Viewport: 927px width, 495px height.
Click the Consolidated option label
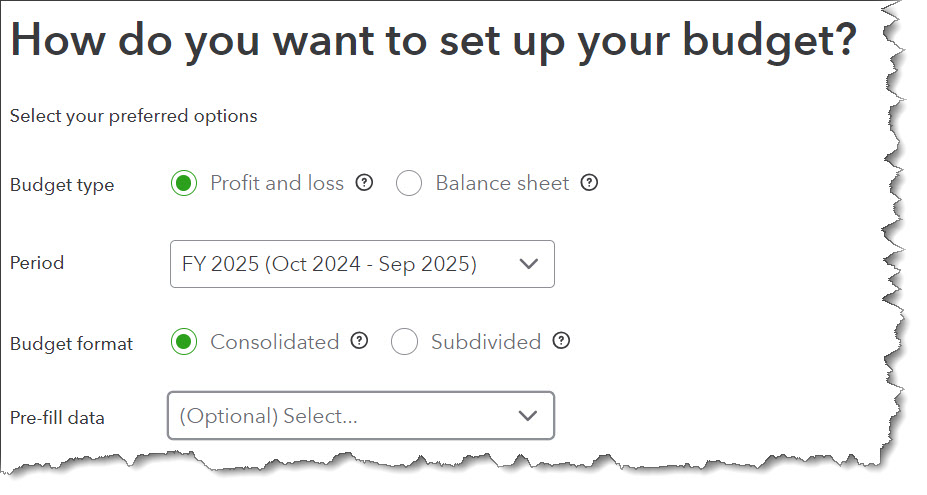(x=275, y=342)
